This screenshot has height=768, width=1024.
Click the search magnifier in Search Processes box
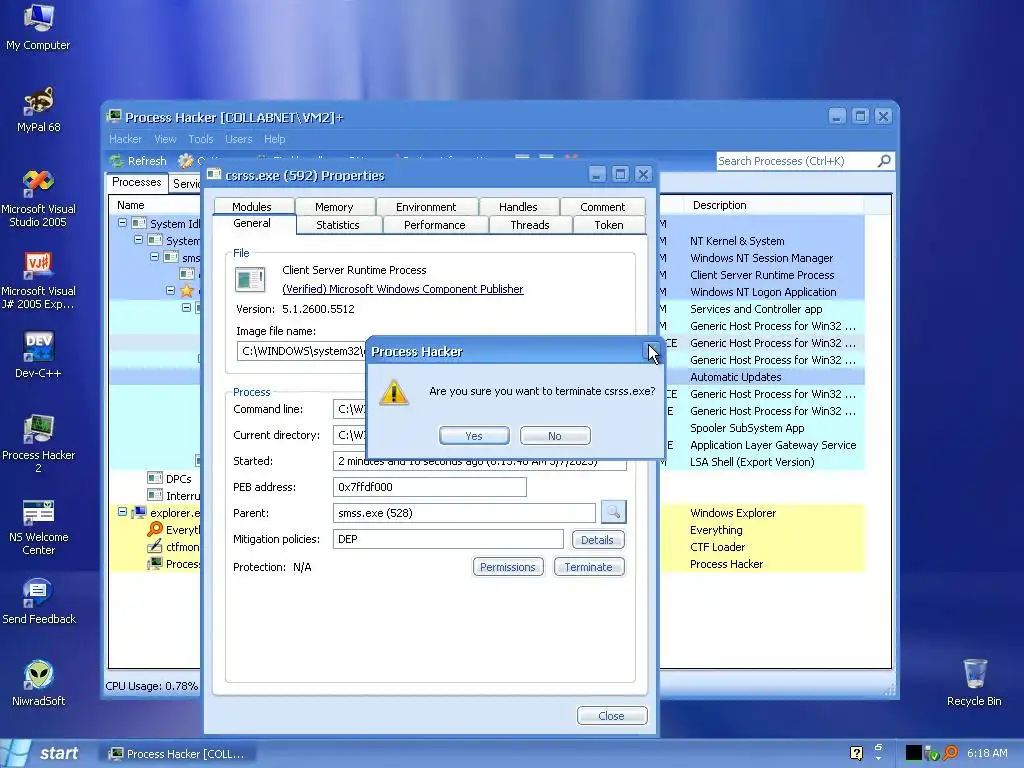(x=884, y=161)
